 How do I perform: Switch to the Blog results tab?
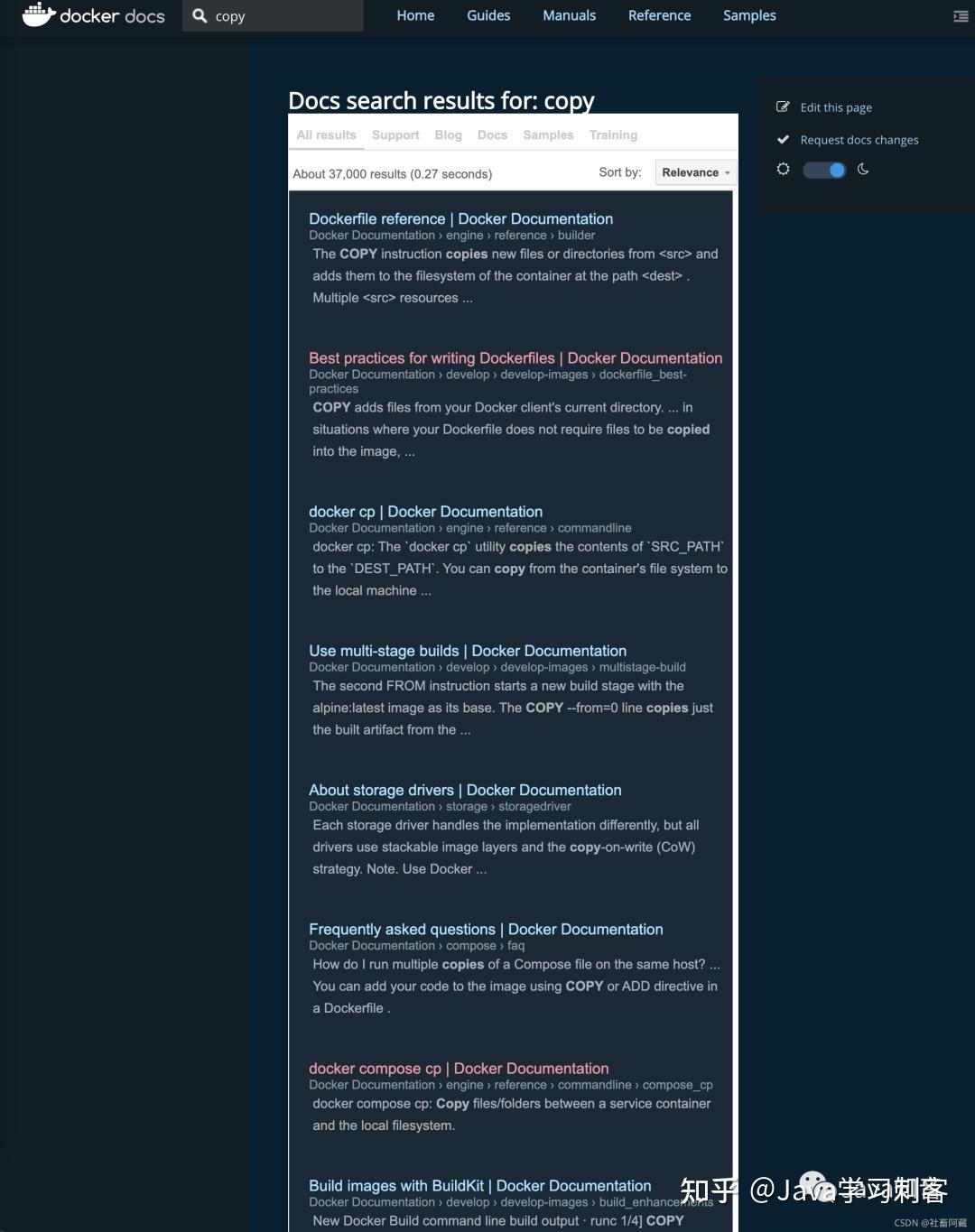click(x=448, y=134)
